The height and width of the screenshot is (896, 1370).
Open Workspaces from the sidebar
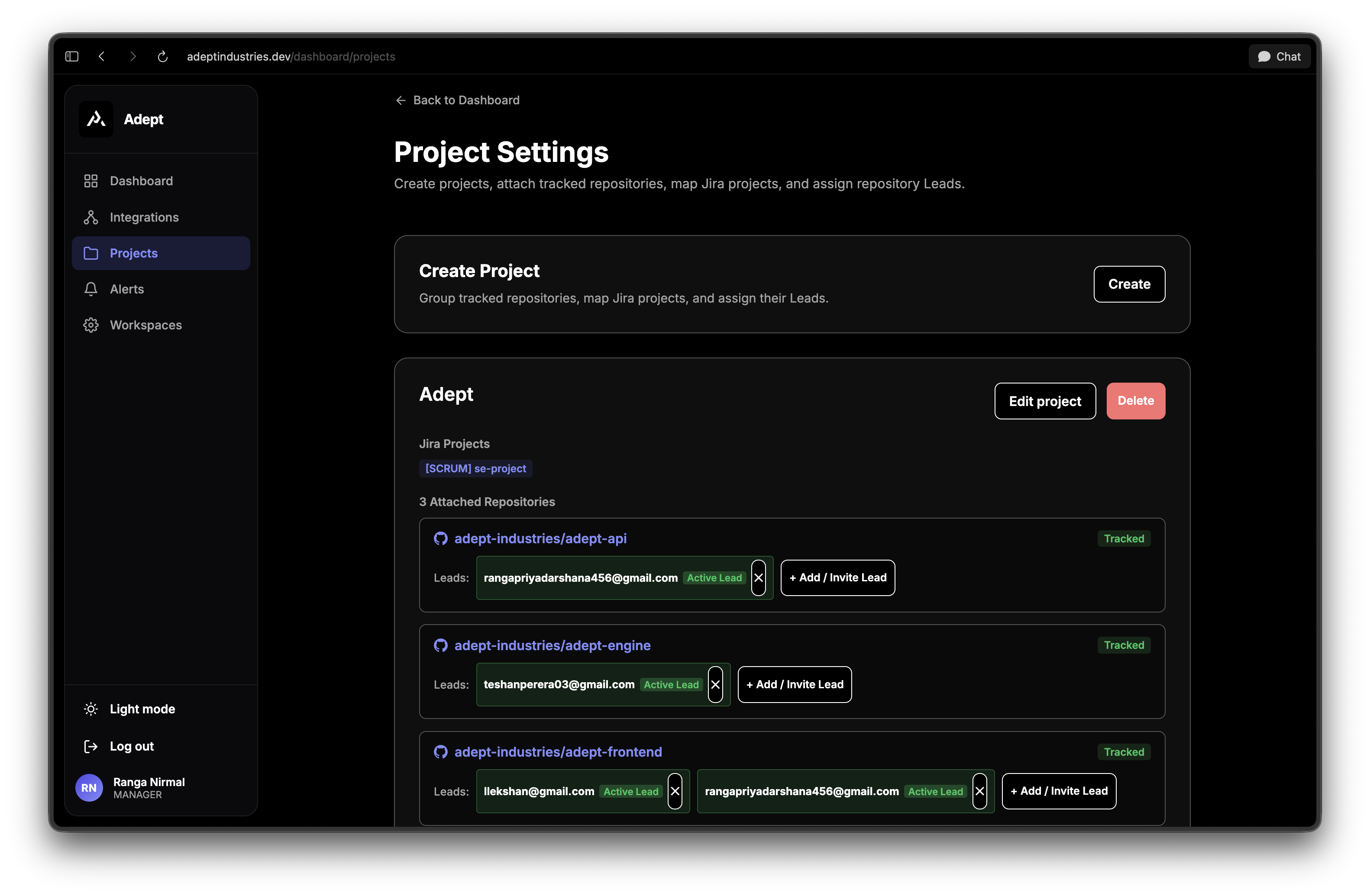point(161,325)
